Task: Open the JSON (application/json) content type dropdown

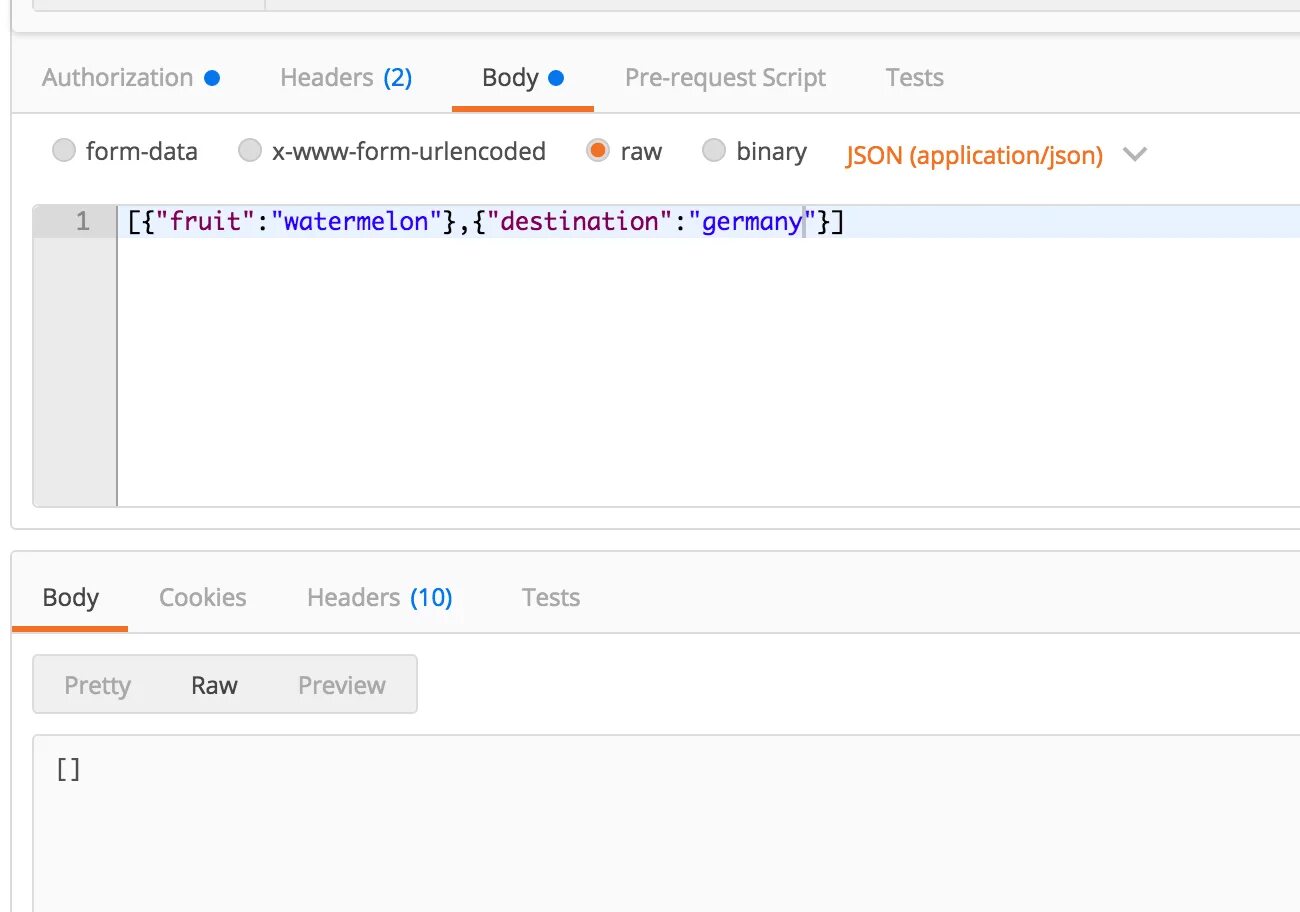Action: pyautogui.click(x=974, y=155)
